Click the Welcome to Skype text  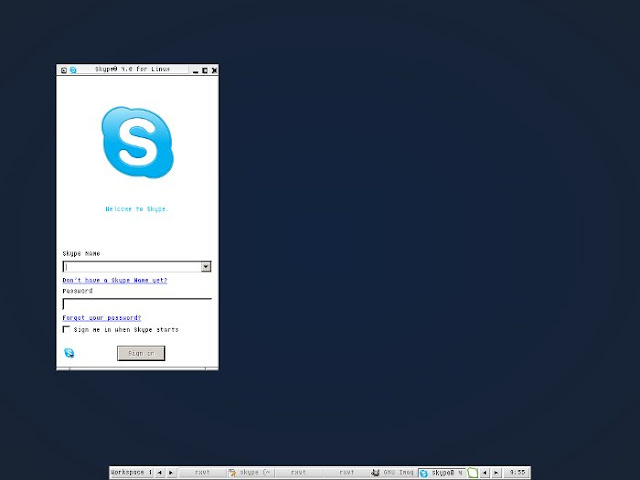[137, 209]
